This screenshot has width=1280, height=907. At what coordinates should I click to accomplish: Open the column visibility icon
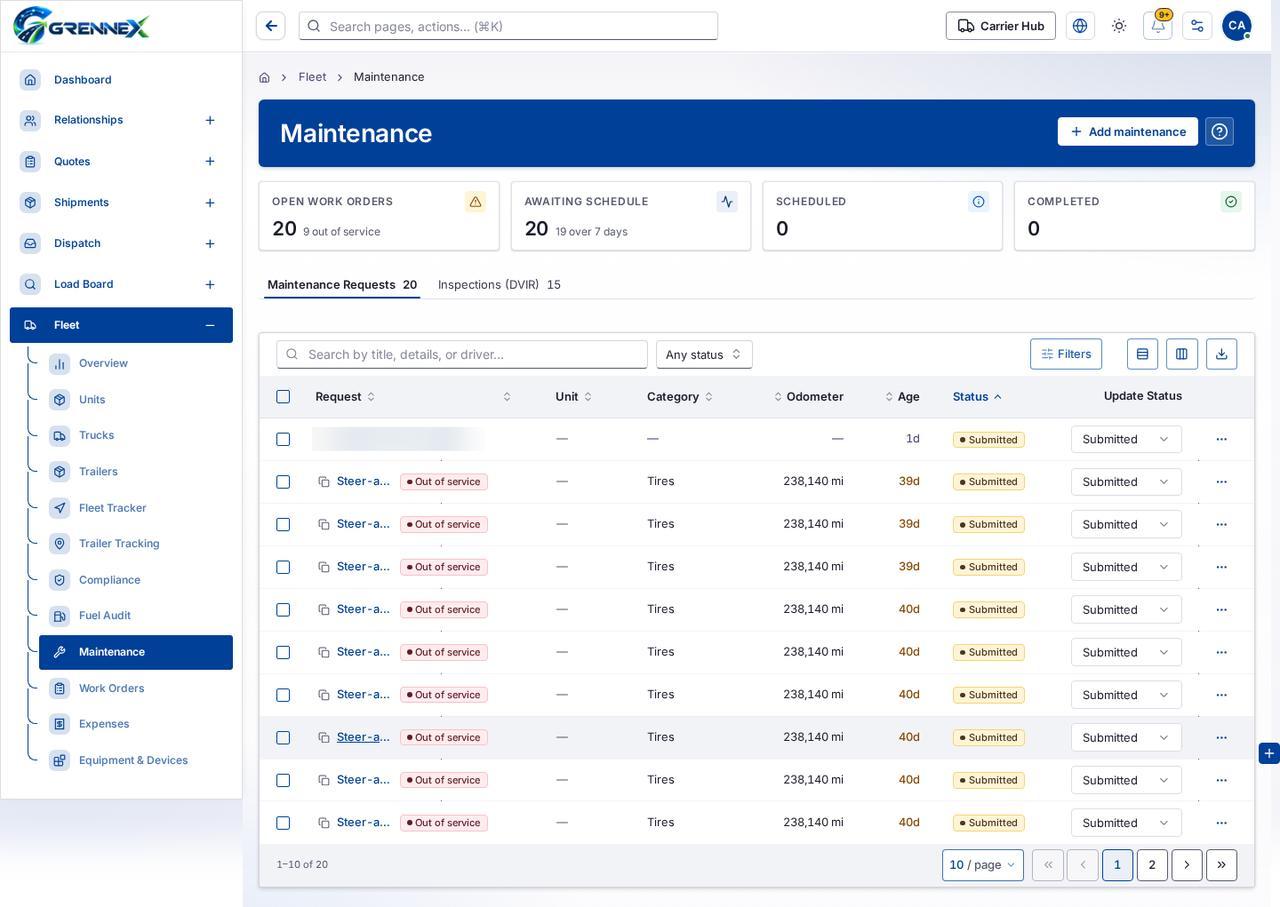1182,354
